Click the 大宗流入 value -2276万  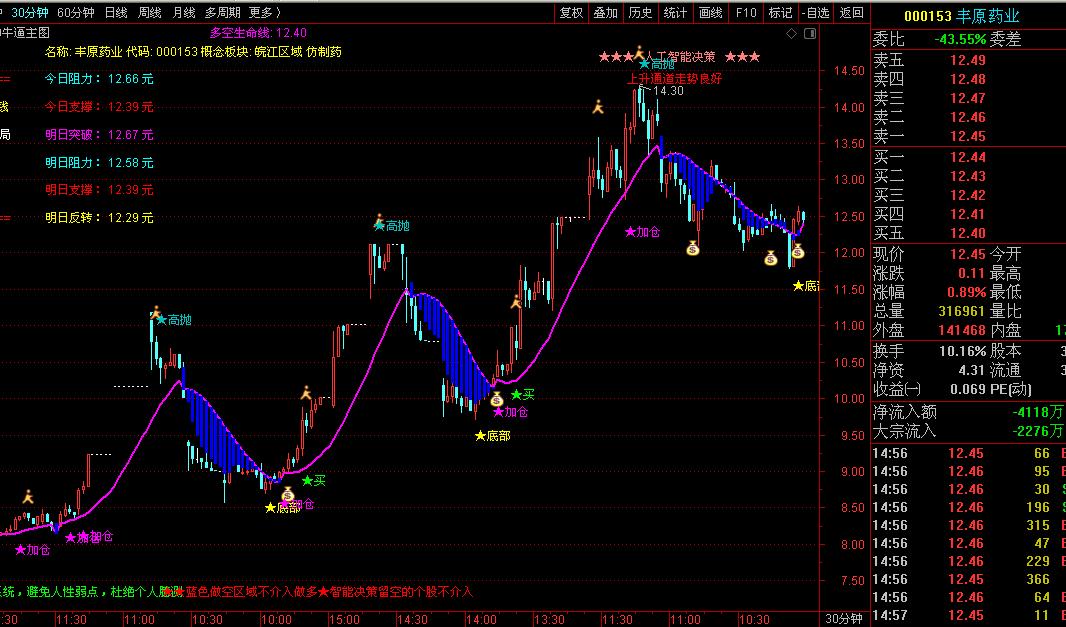pyautogui.click(x=1037, y=431)
